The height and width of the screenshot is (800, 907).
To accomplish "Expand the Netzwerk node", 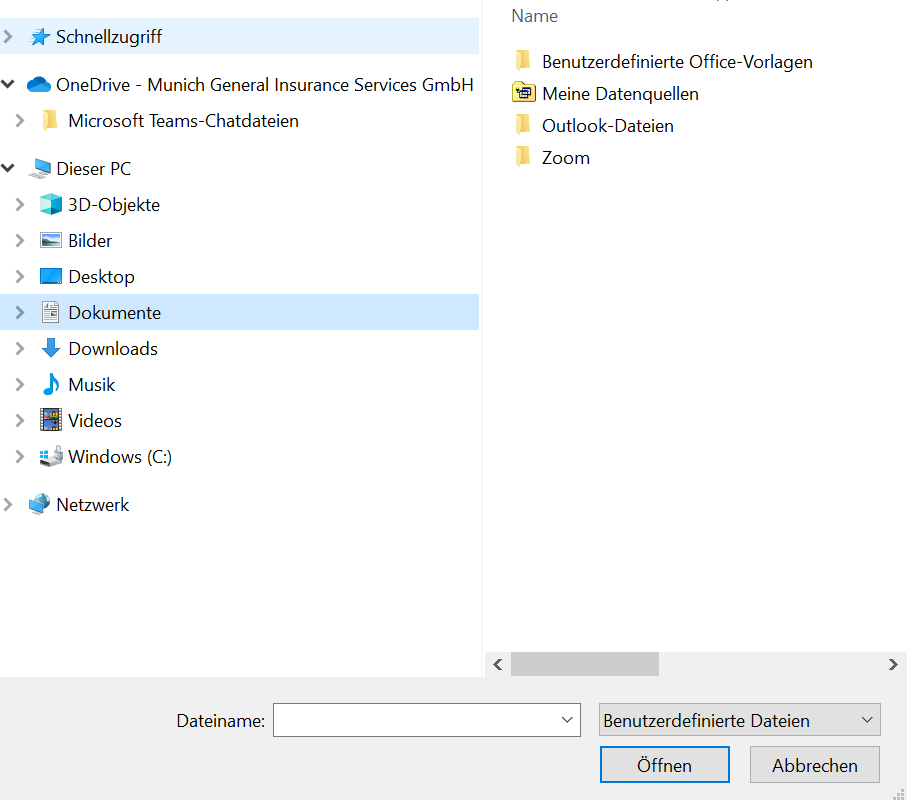I will point(8,504).
